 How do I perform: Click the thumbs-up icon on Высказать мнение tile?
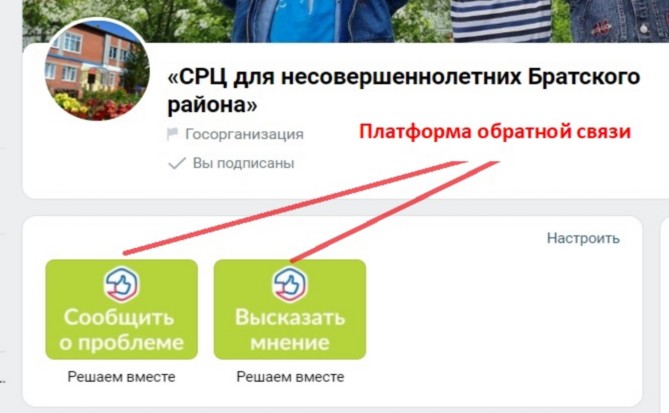click(x=290, y=284)
